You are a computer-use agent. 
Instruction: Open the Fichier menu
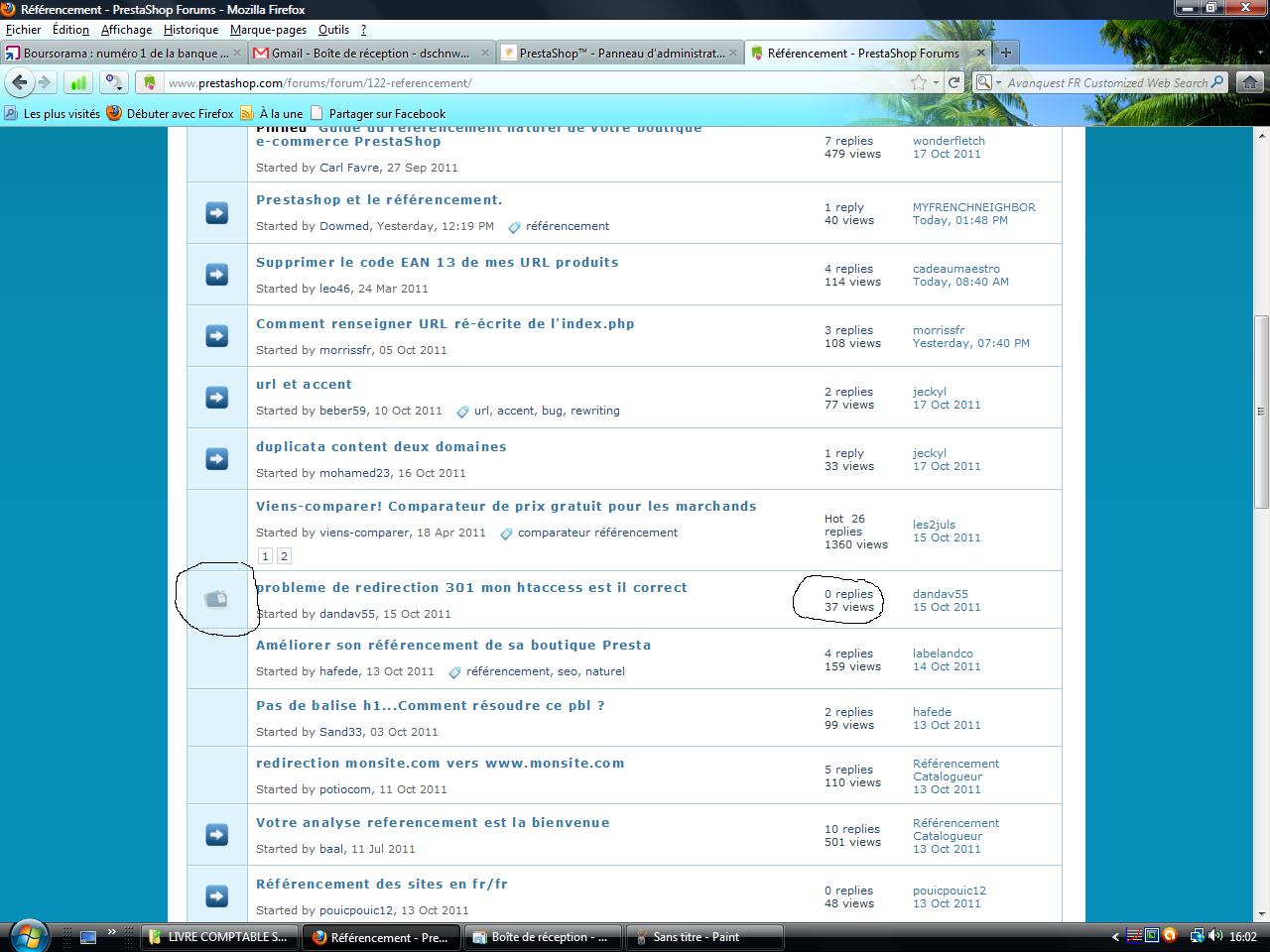pos(24,30)
